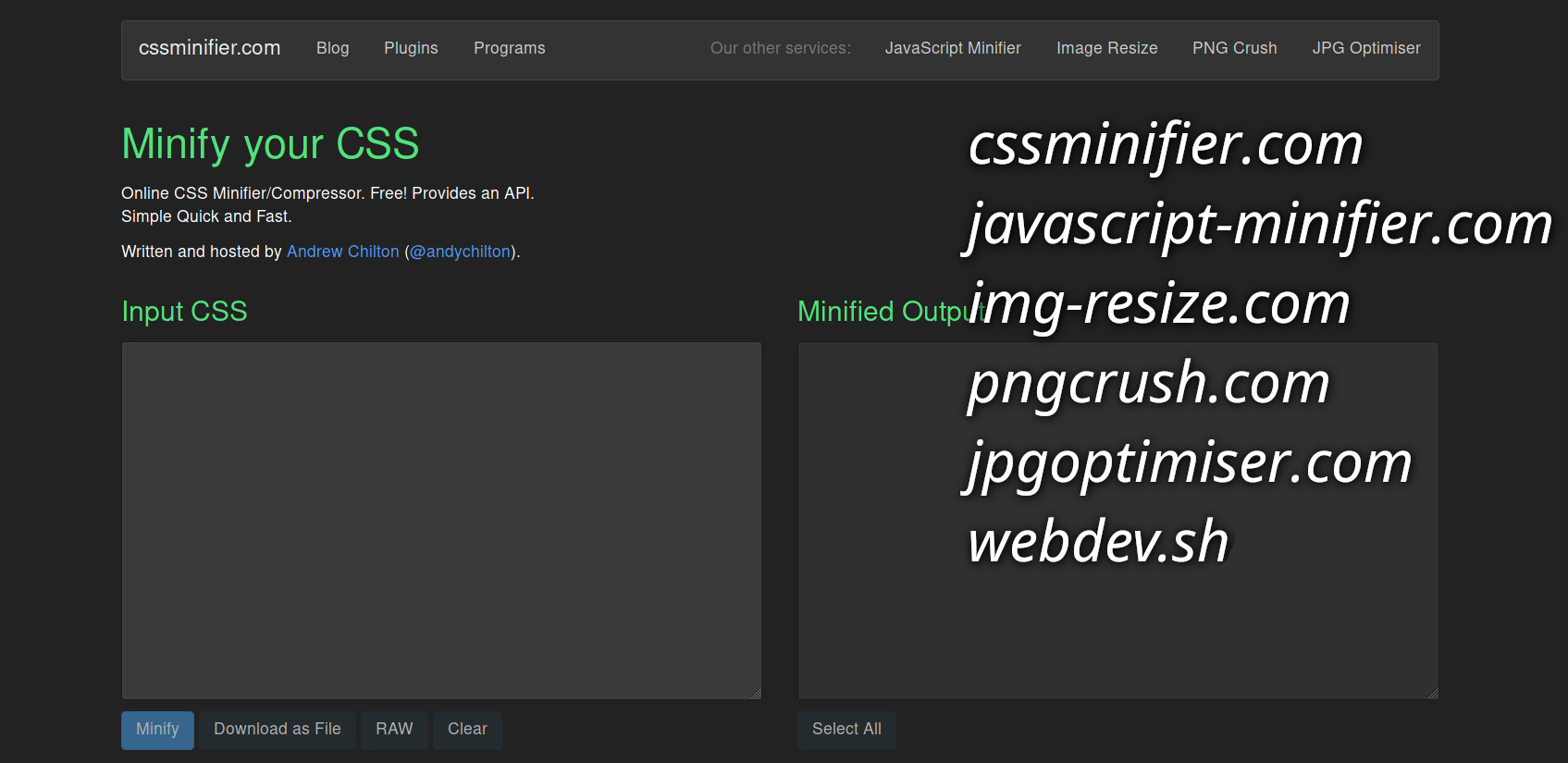This screenshot has width=1568, height=763.
Task: Focus the Minified Output text area
Action: [x=1117, y=521]
